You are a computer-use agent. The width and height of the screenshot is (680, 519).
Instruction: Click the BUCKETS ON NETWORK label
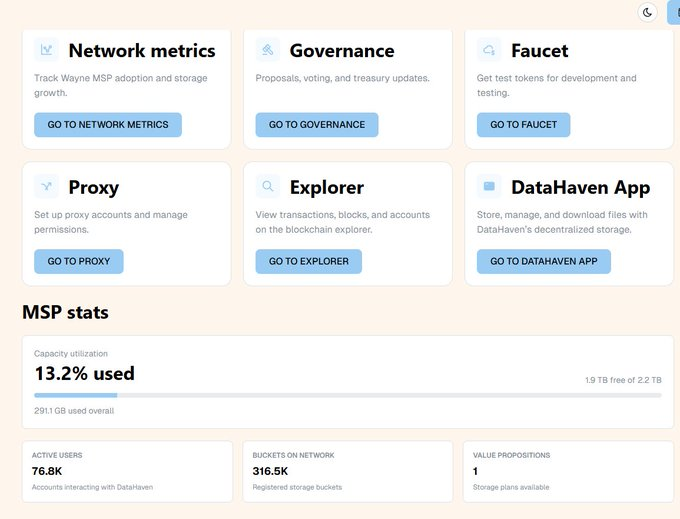(293, 455)
